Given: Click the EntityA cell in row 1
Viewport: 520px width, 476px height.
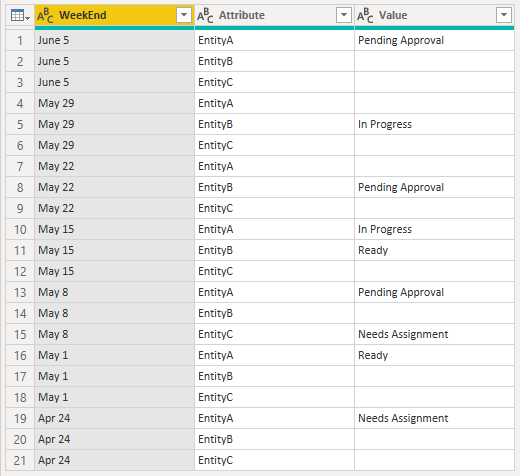Looking at the screenshot, I should click(x=274, y=41).
